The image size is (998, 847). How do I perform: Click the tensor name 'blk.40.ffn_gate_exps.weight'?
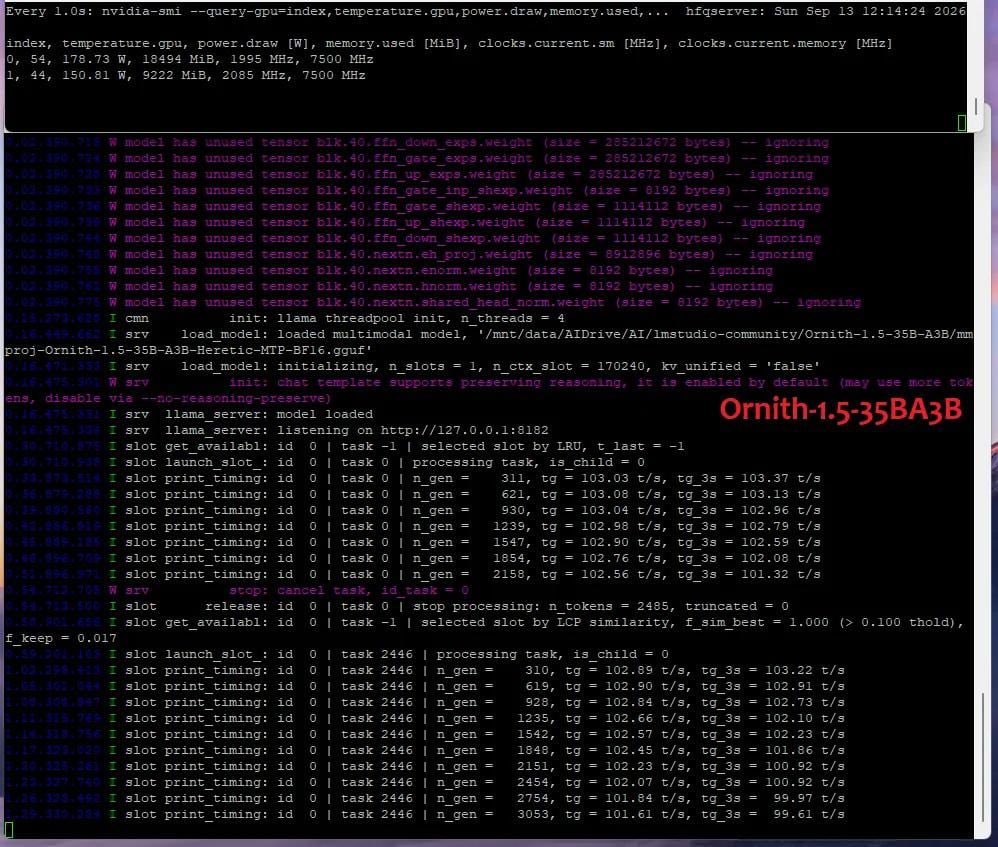click(424, 158)
